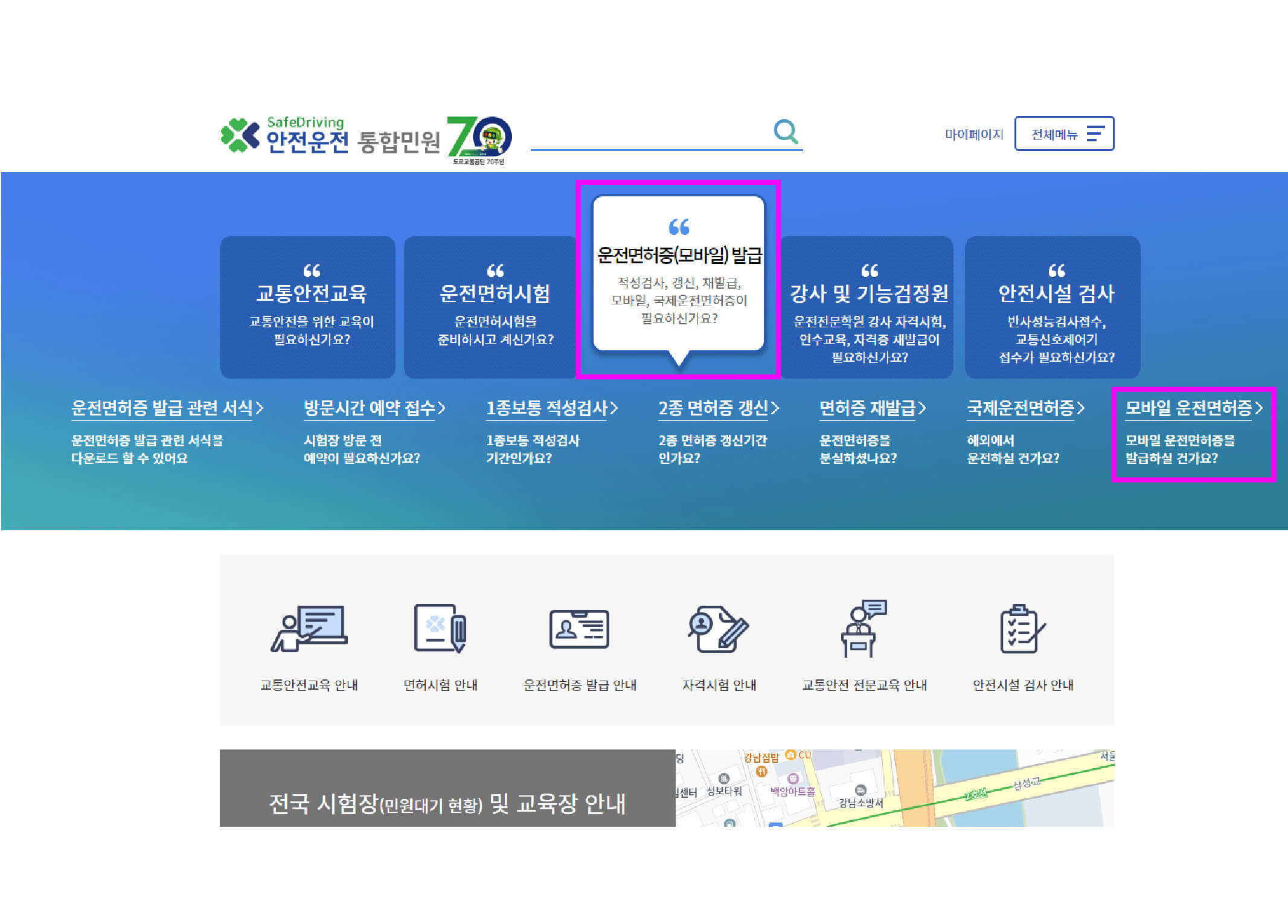This screenshot has width=1288, height=924.
Task: Go to 마이페이지 link
Action: 973,134
